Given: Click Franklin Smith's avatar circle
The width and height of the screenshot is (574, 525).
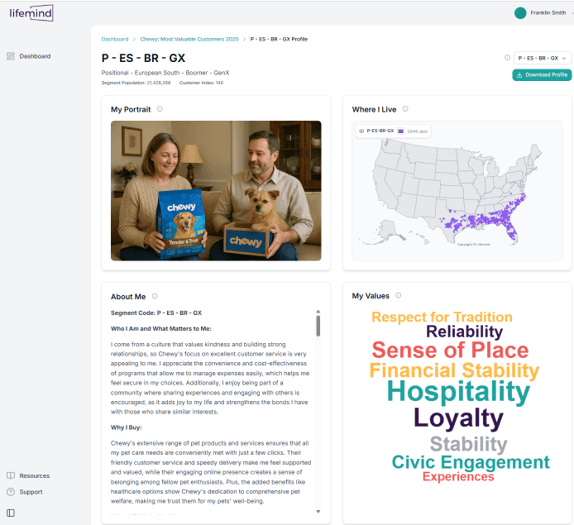Looking at the screenshot, I should [x=520, y=13].
